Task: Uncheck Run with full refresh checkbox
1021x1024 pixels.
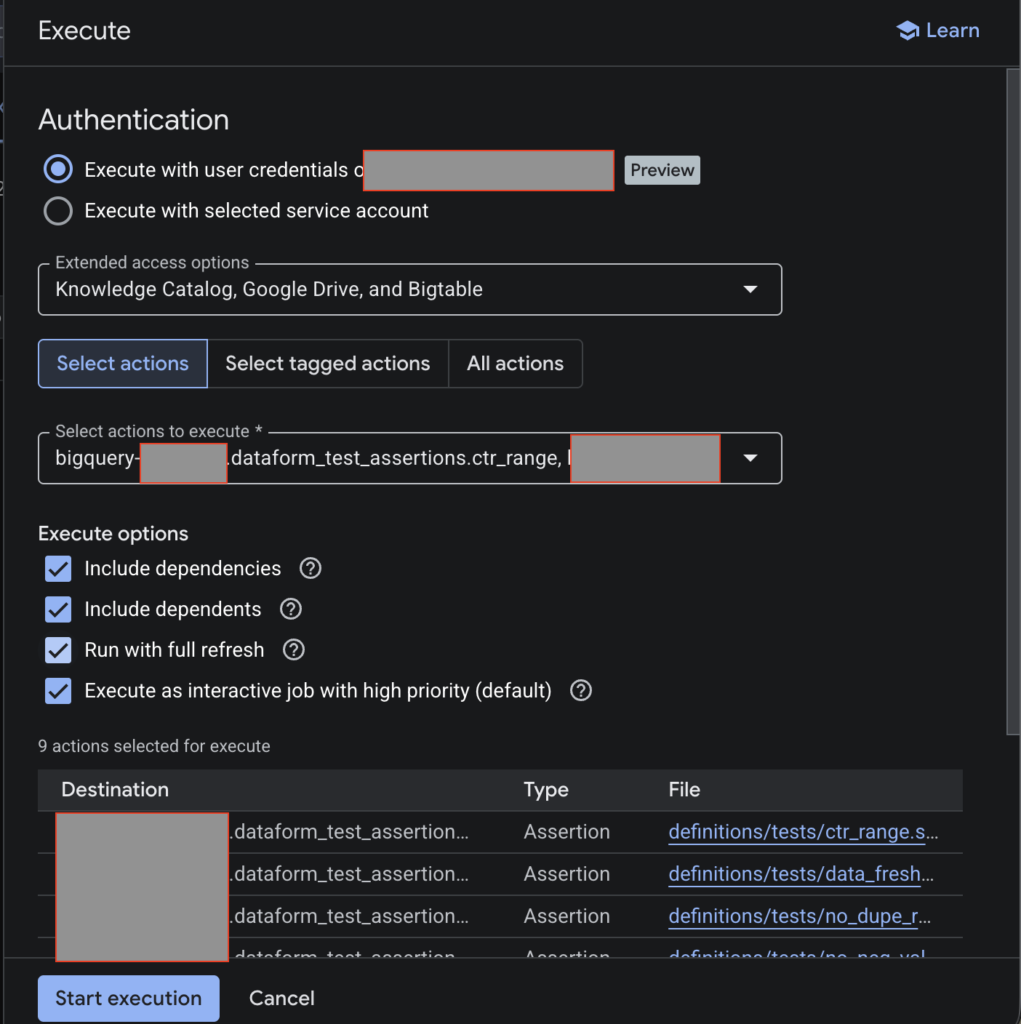Action: coord(58,650)
